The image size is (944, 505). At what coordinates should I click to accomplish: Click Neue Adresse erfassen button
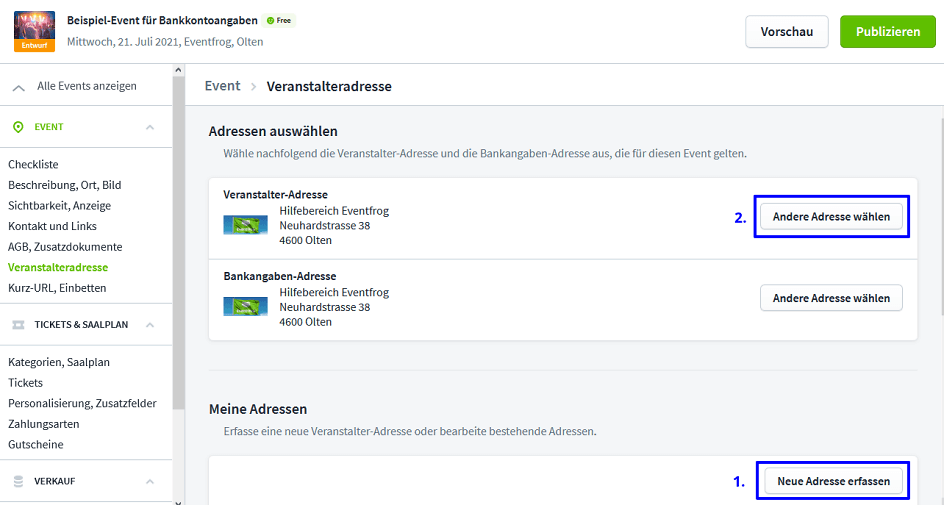coord(833,481)
